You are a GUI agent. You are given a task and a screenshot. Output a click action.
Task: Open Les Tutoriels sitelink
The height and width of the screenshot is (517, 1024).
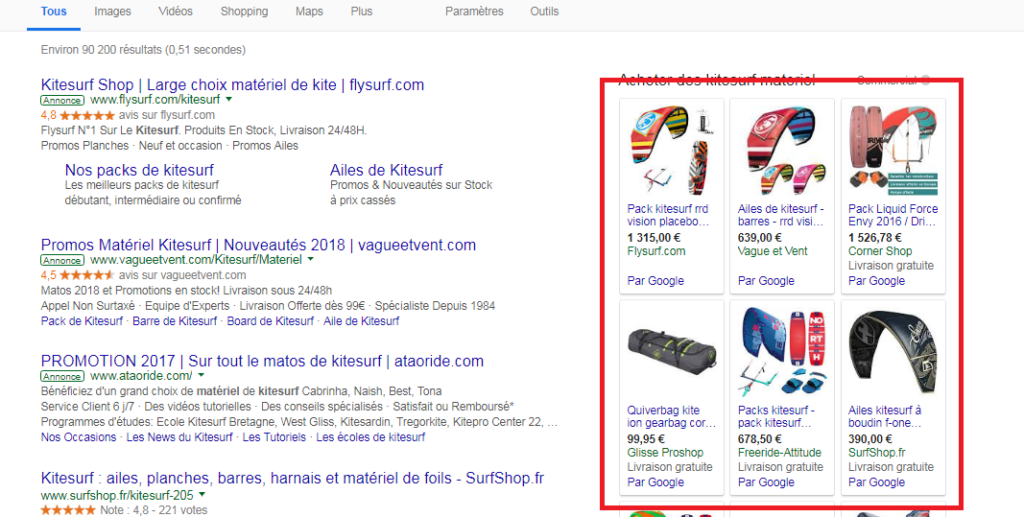coord(274,437)
